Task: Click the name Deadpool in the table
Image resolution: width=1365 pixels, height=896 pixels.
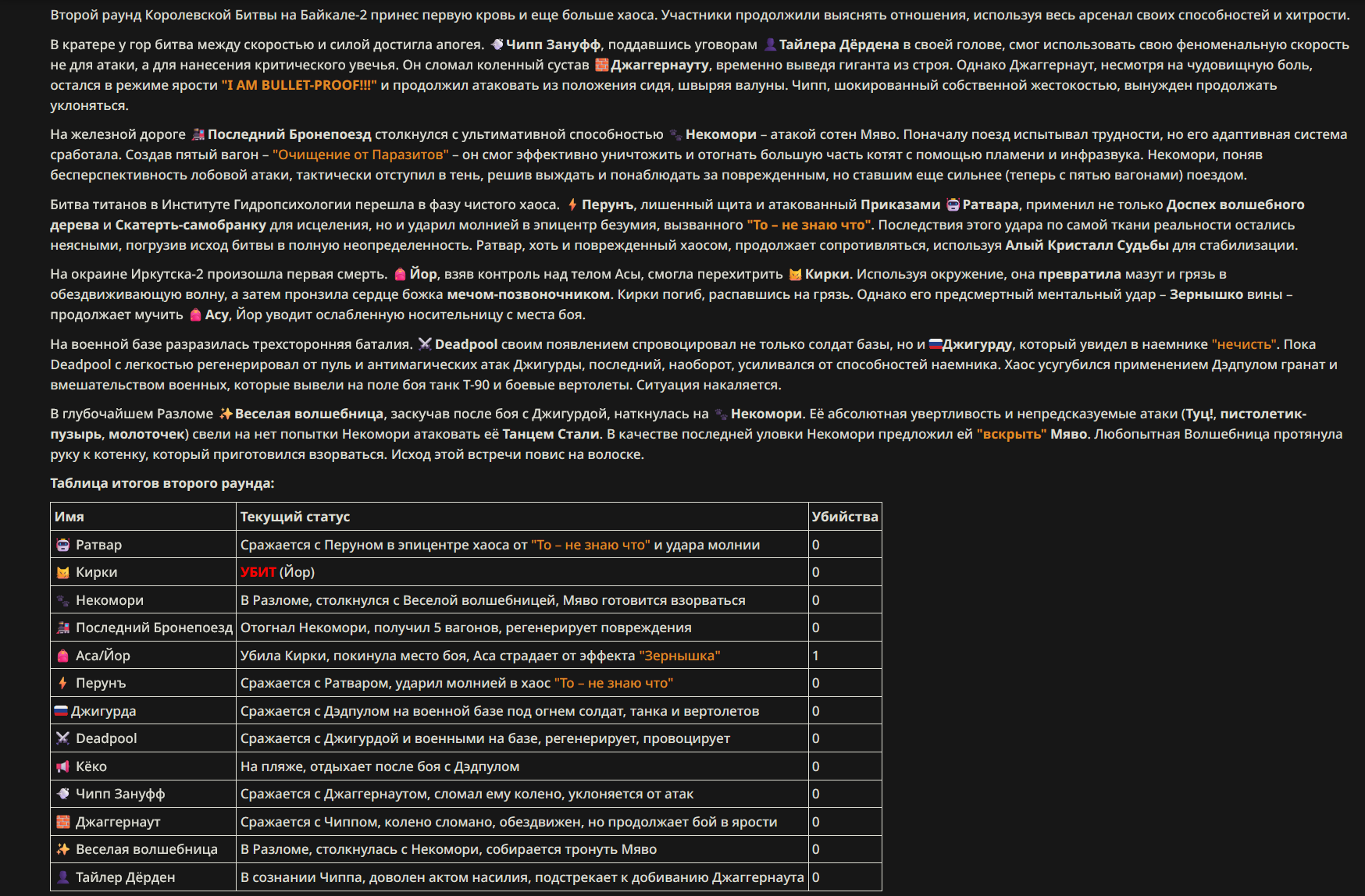Action: pyautogui.click(x=106, y=738)
